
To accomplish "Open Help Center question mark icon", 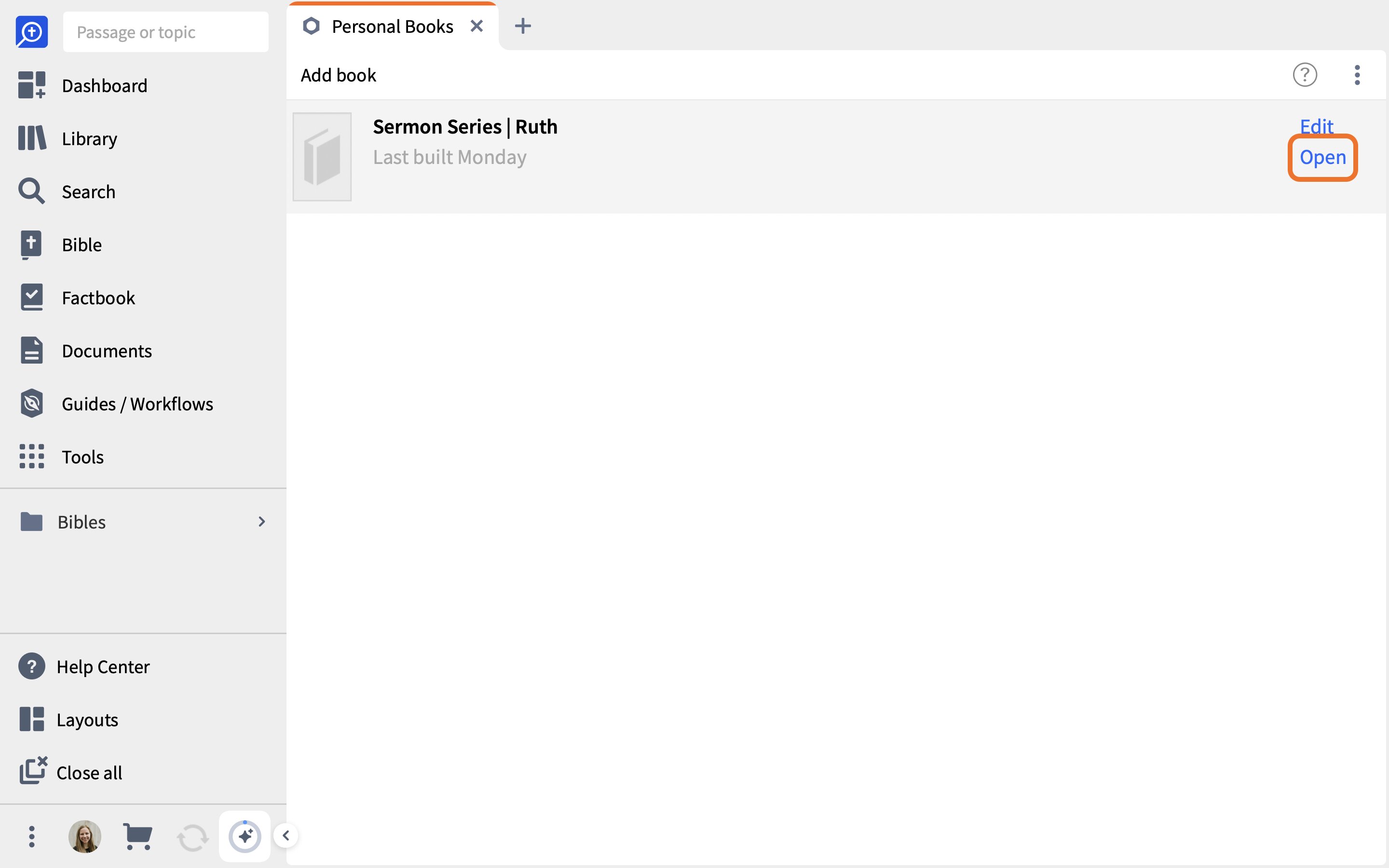I will click(31, 666).
